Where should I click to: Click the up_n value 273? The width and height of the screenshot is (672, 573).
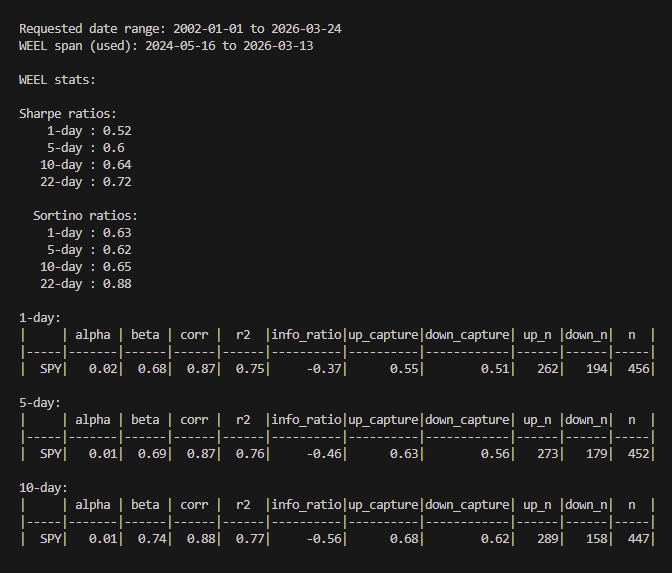(547, 453)
